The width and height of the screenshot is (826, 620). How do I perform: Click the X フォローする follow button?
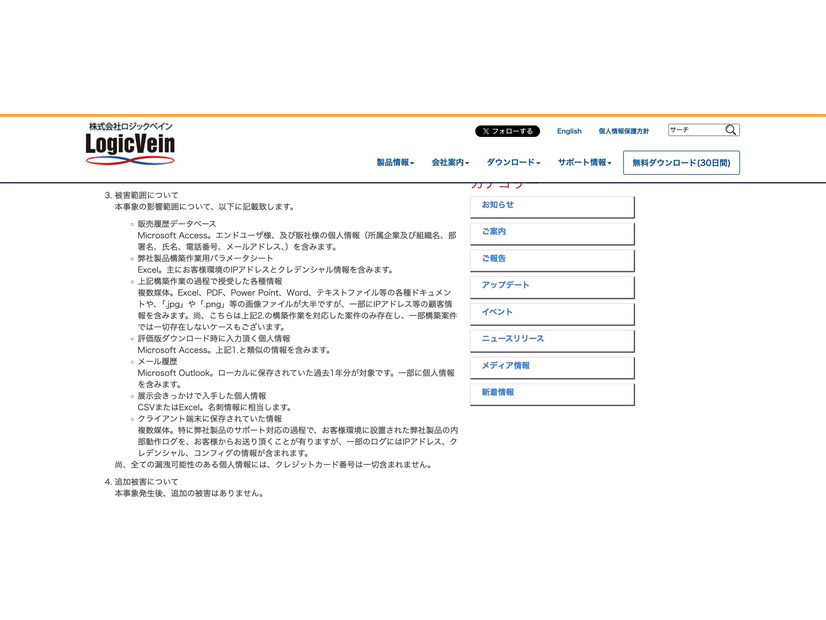coord(509,130)
